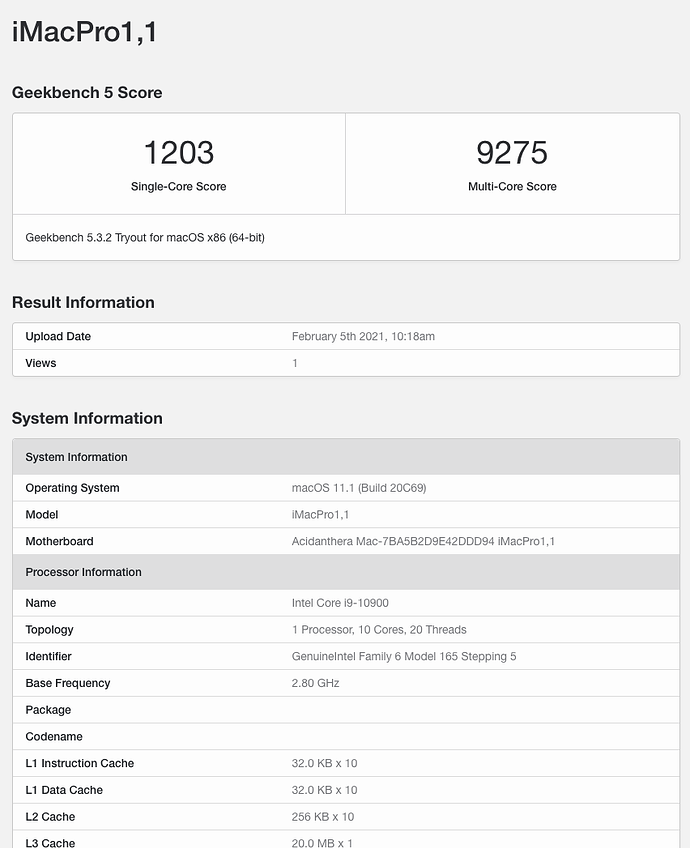Select the Multi-Core Score label
Image resolution: width=690 pixels, height=848 pixels.
pos(512,187)
